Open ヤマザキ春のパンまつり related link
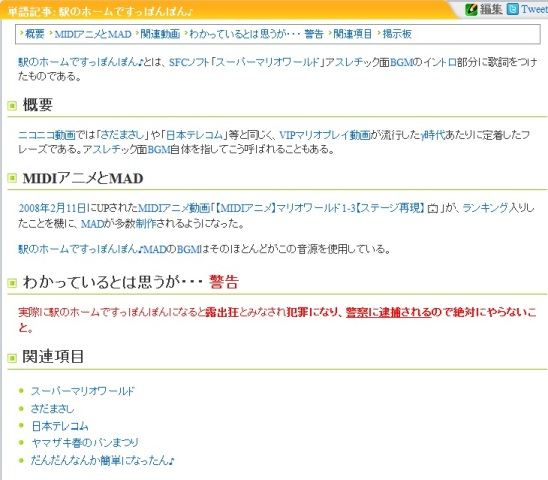Viewport: 548px width, 480px height. 85,443
